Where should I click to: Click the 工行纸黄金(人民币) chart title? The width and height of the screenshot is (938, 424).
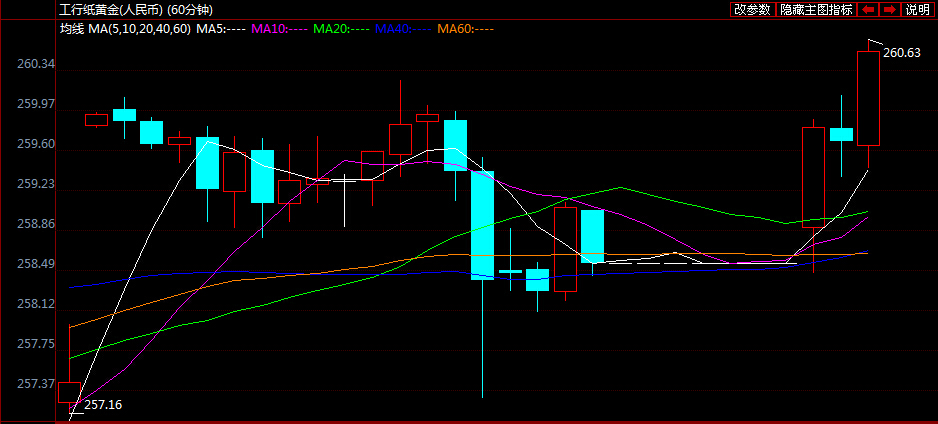point(109,10)
